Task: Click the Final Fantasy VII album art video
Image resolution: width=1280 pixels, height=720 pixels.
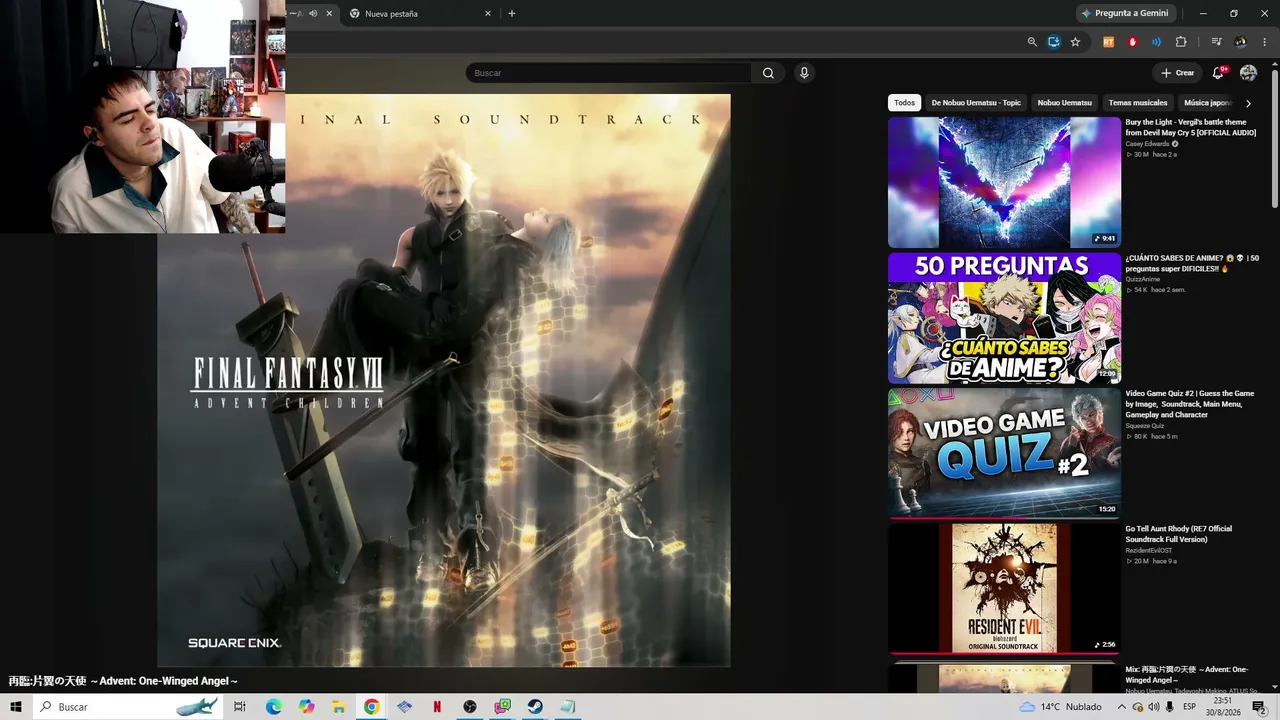Action: click(x=444, y=380)
